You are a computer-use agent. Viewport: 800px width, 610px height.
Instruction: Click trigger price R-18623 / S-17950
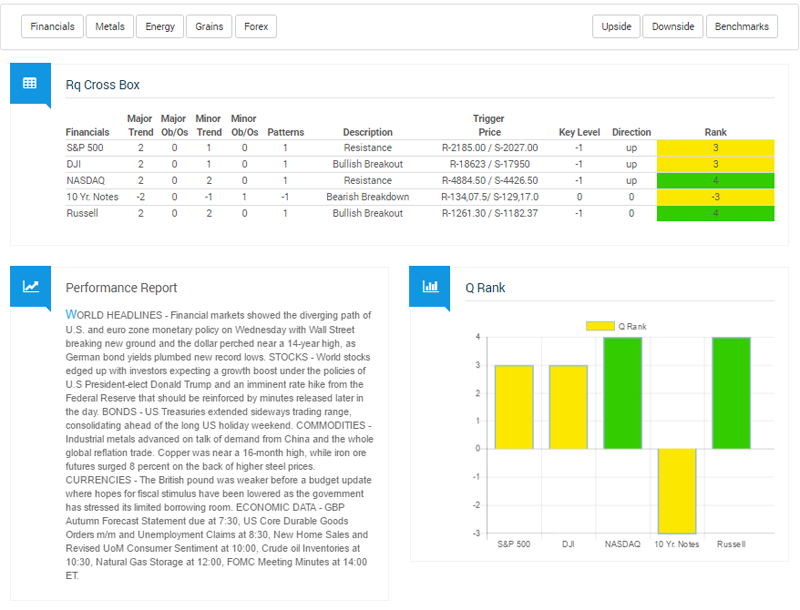tap(489, 164)
